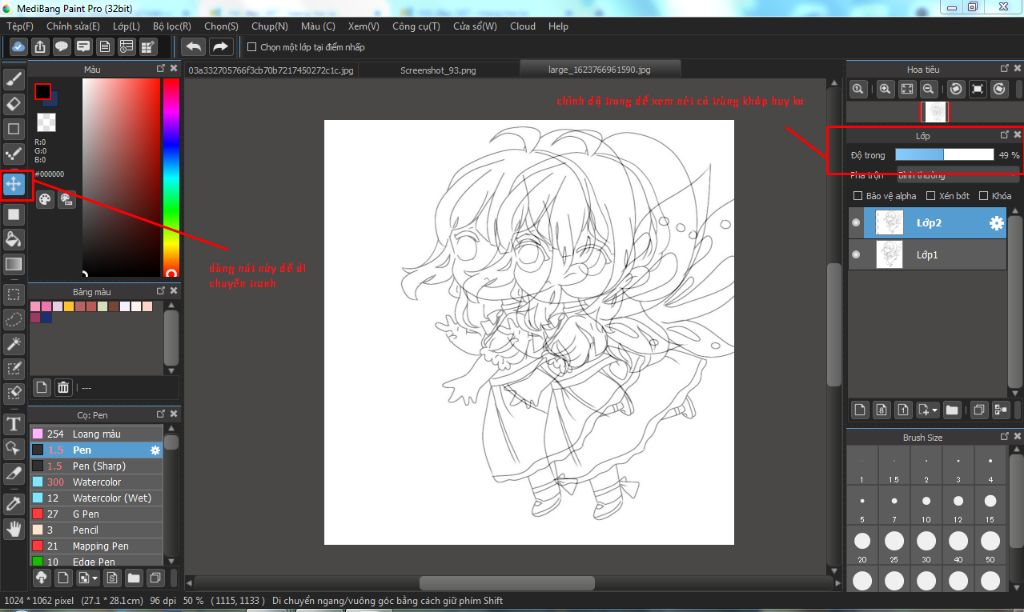The image size is (1024, 612).
Task: Select the Pencil brush
Action: [97, 530]
